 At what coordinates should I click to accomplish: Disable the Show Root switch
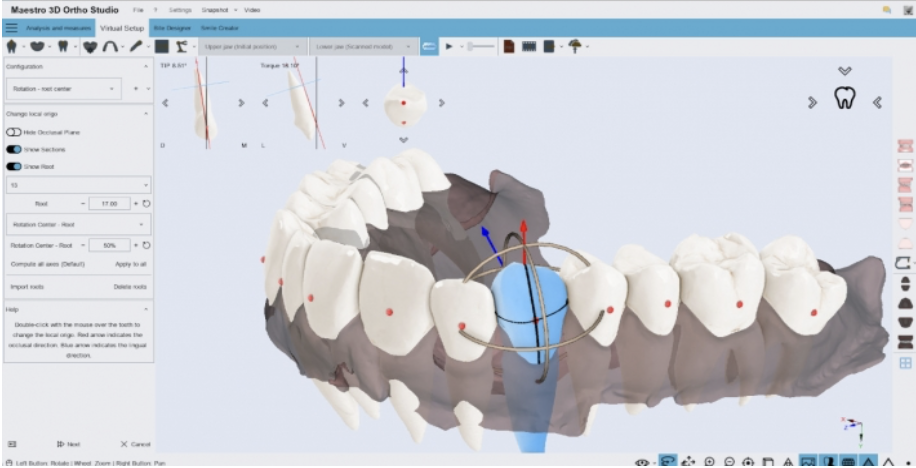click(14, 166)
